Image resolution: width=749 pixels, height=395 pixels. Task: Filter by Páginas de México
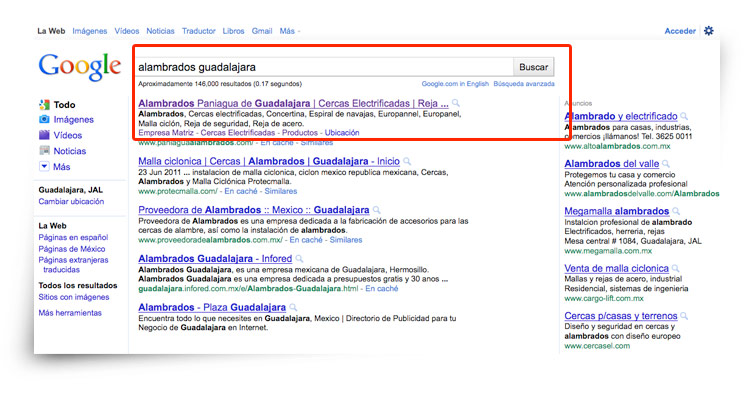[x=72, y=249]
